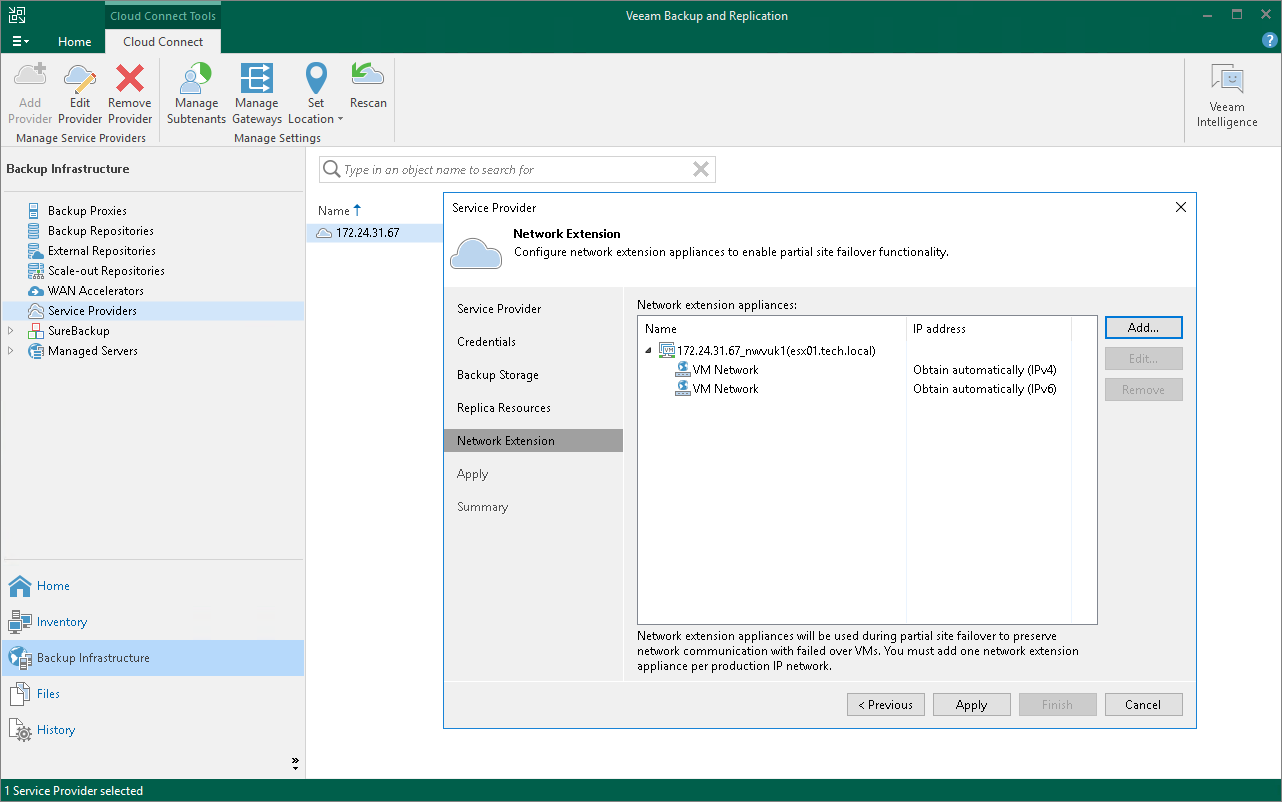Screen dimensions: 1282x802
Task: Click the Scale-out Repositories tree icon
Action: (36, 271)
